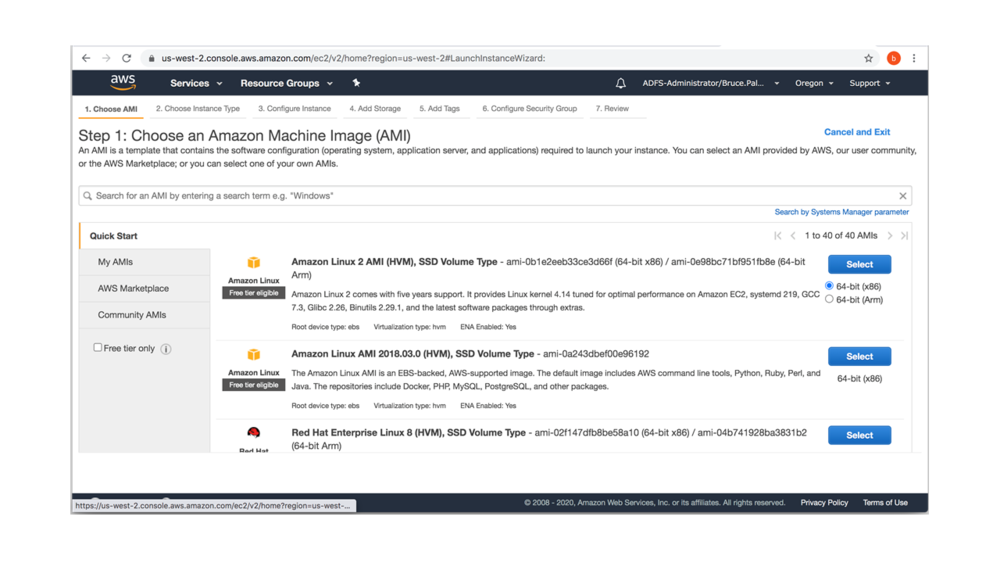Expand the Resource Groups dropdown
Screen dimensions: 1000x563
coord(286,84)
